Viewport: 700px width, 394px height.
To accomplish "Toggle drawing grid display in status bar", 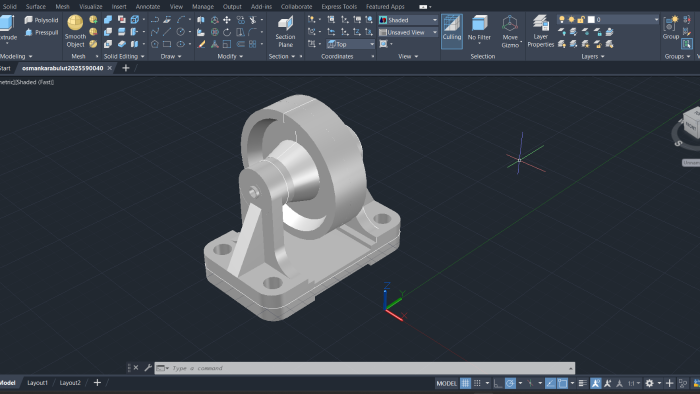I will pyautogui.click(x=465, y=383).
